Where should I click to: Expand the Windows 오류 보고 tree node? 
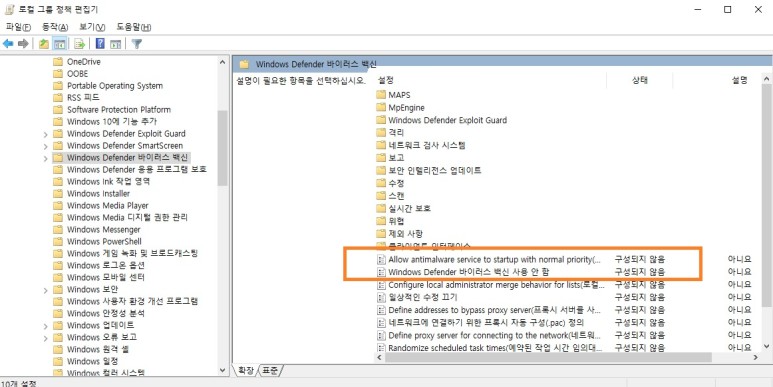(x=45, y=337)
